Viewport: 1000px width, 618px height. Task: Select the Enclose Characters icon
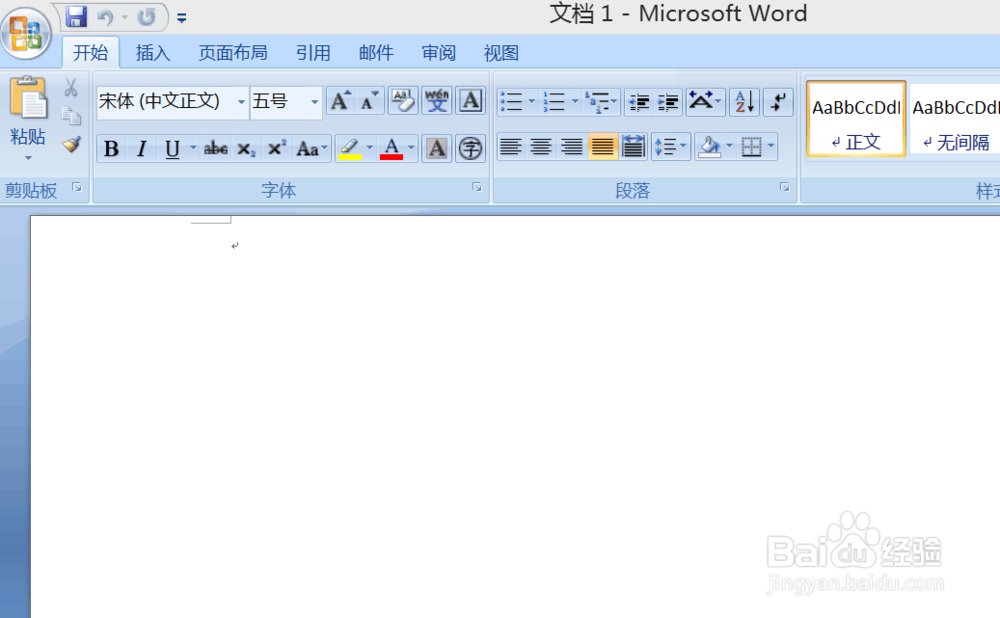pos(470,147)
